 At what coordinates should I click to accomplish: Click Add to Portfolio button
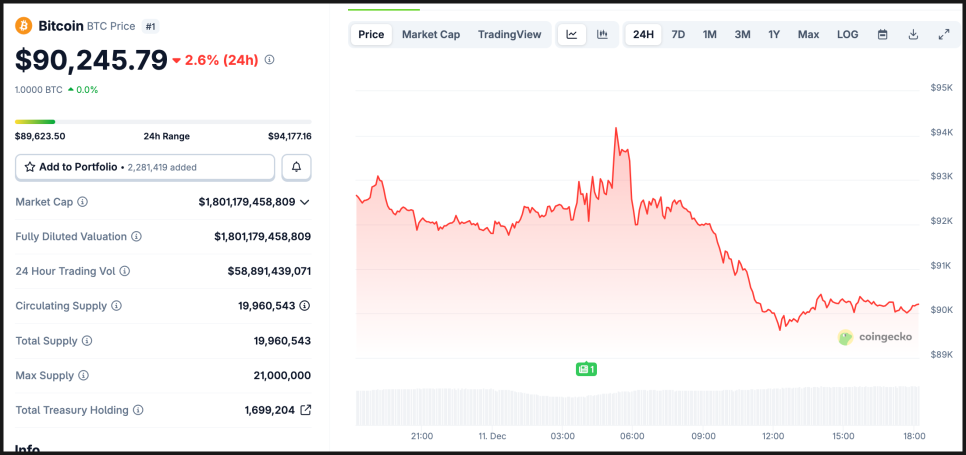(145, 167)
